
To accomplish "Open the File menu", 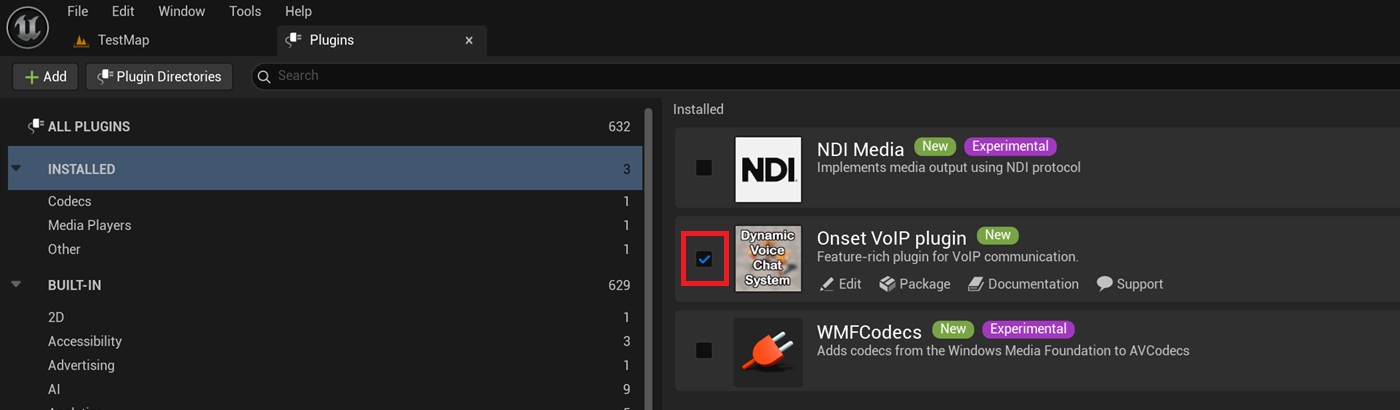I will click(x=78, y=11).
